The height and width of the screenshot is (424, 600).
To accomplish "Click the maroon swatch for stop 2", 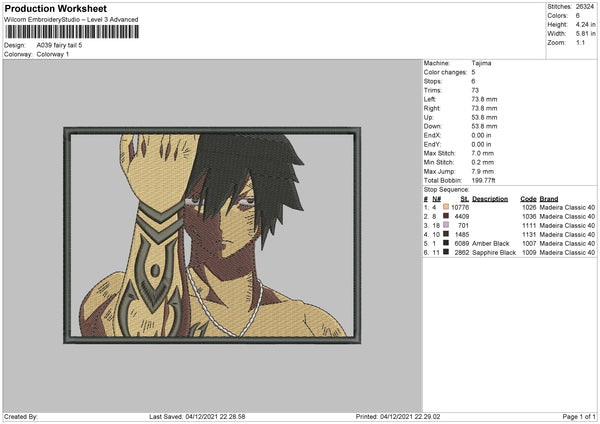I will pyautogui.click(x=446, y=216).
